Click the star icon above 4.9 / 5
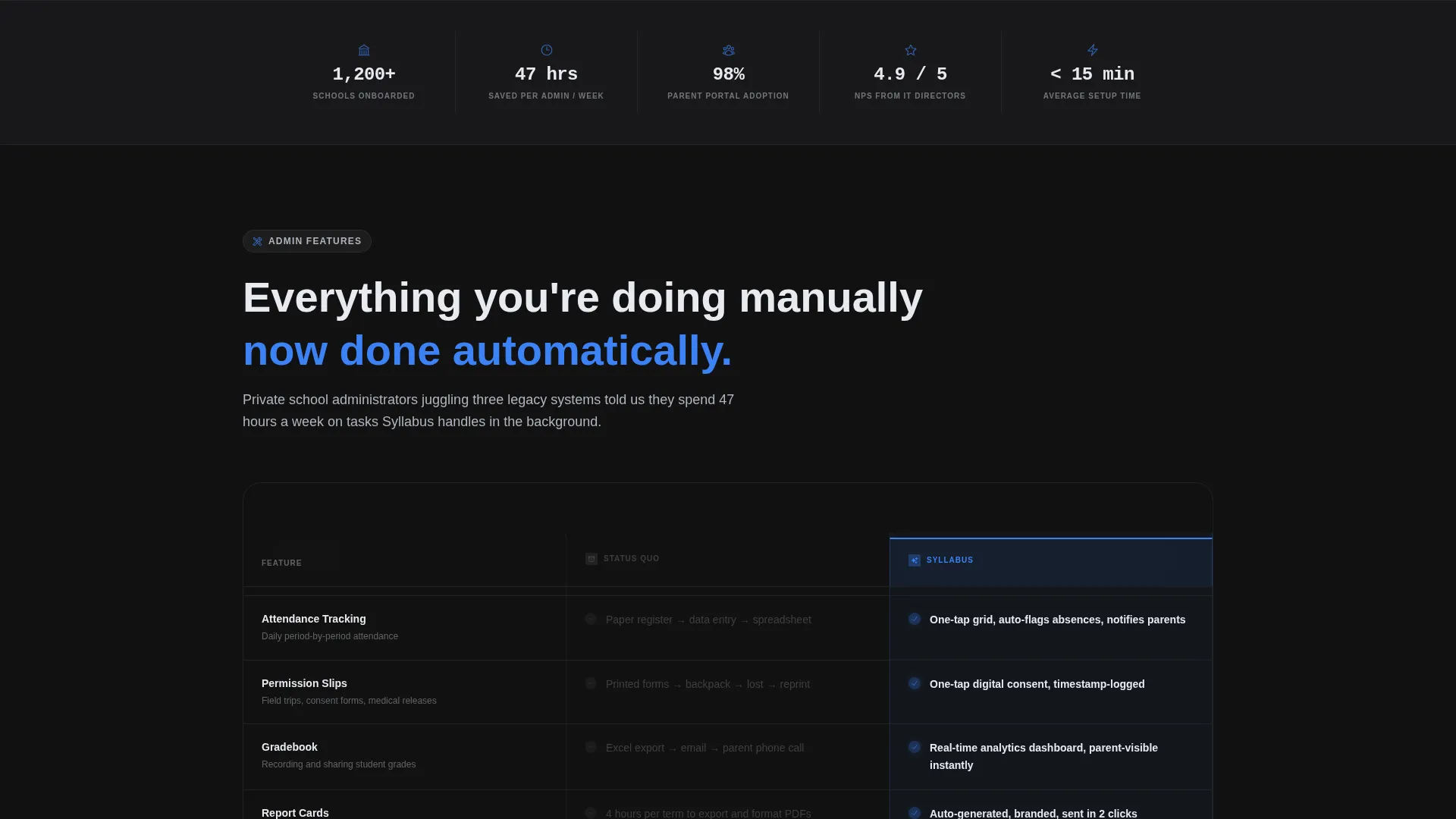The image size is (1456, 819). point(910,50)
